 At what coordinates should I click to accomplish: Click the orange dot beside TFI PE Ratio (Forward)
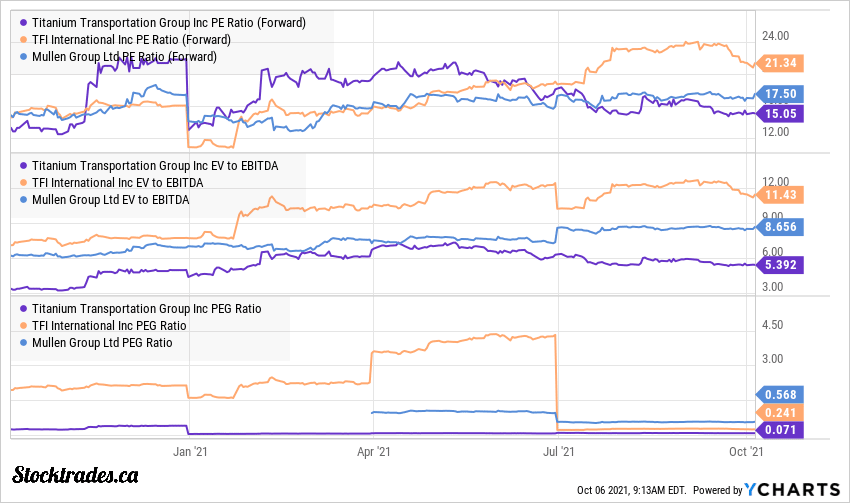23,39
